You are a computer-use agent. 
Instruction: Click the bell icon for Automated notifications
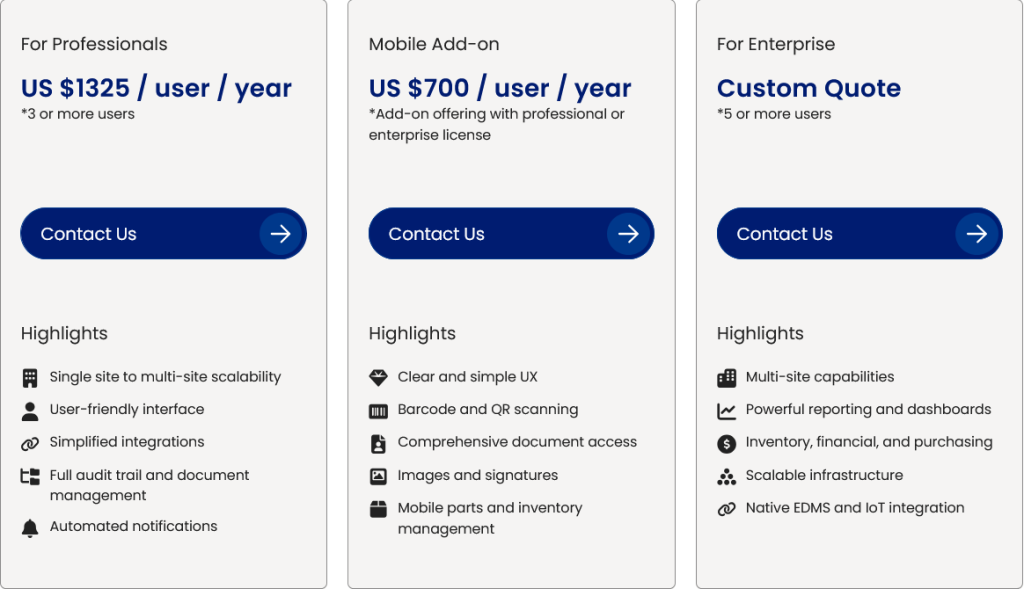pos(30,528)
